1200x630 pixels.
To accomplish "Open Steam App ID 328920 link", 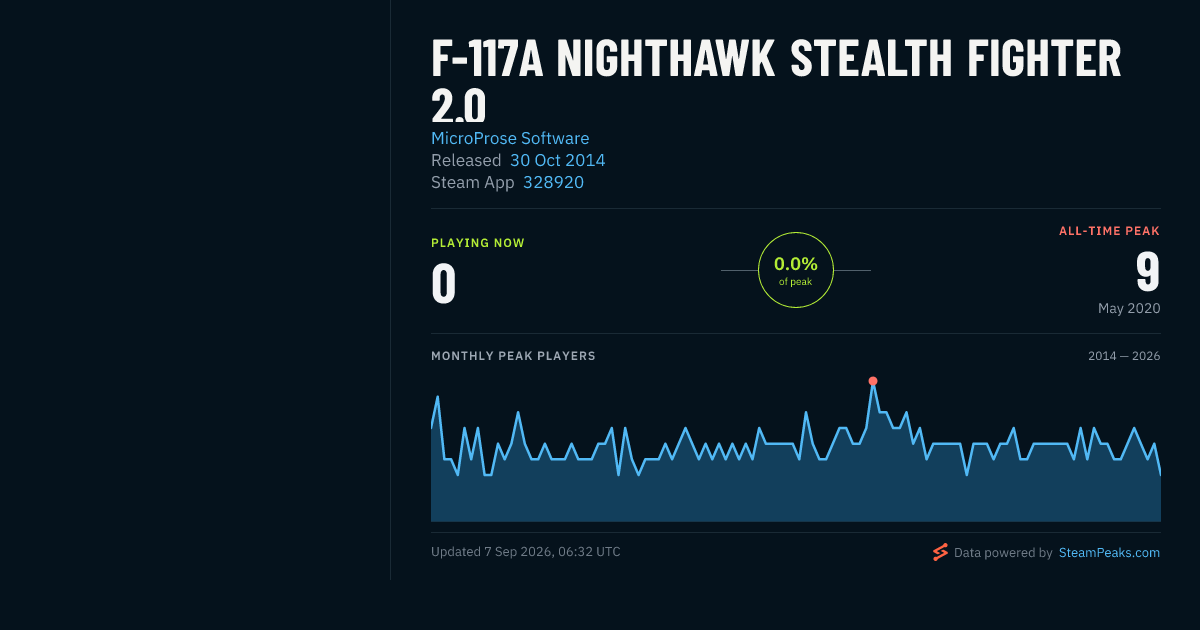I will pos(553,182).
